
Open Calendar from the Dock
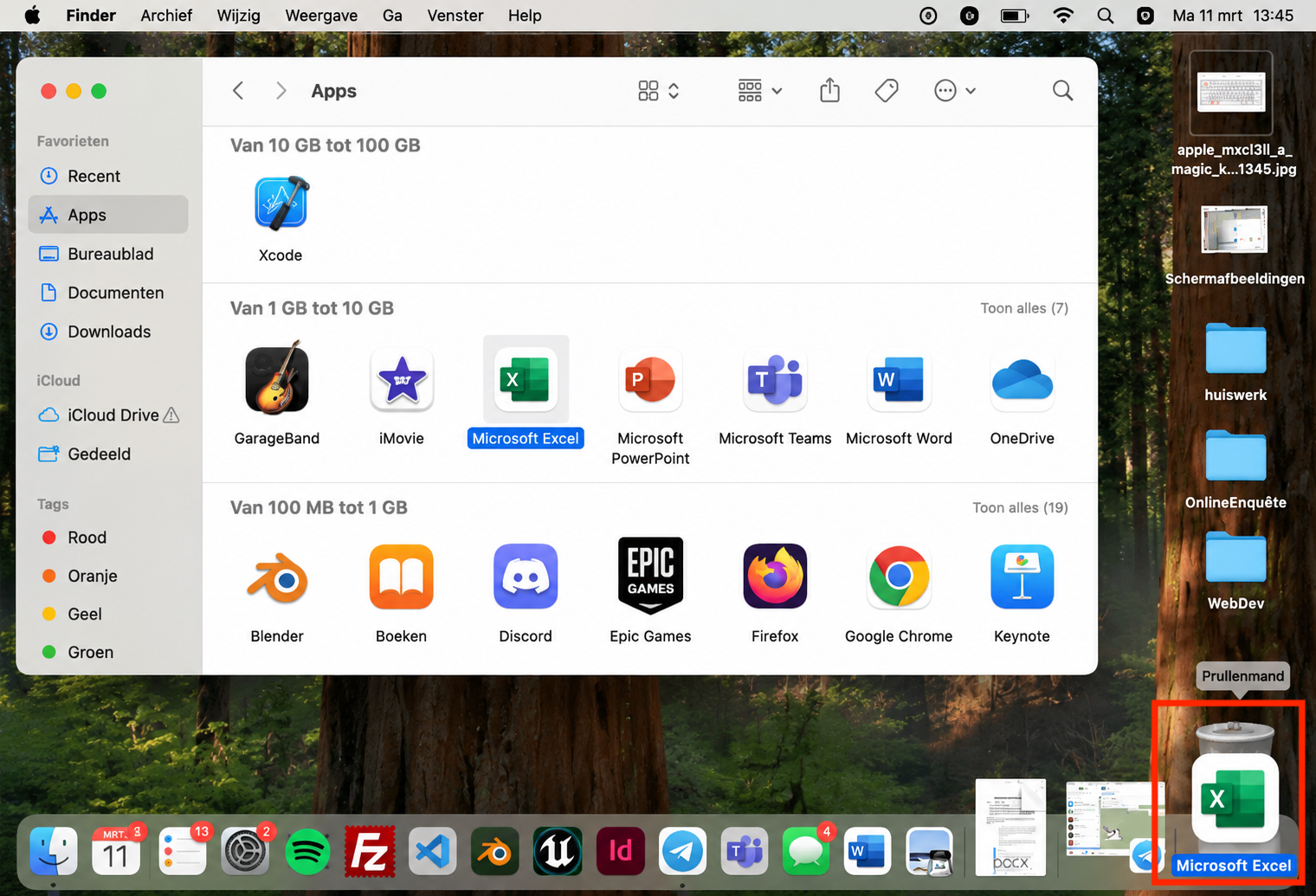116,852
